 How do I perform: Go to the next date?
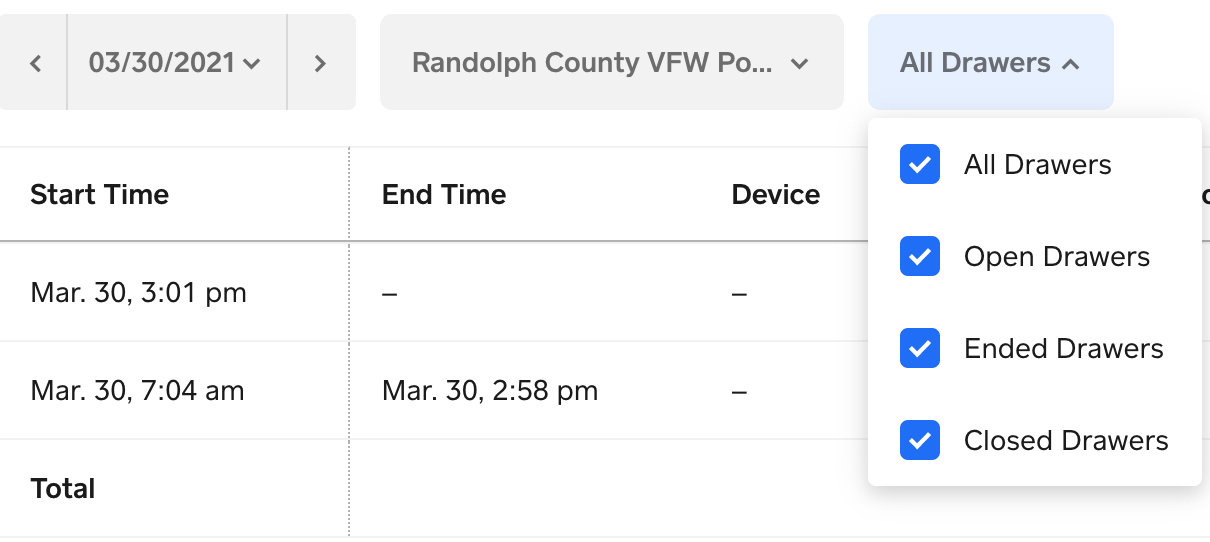pos(320,63)
